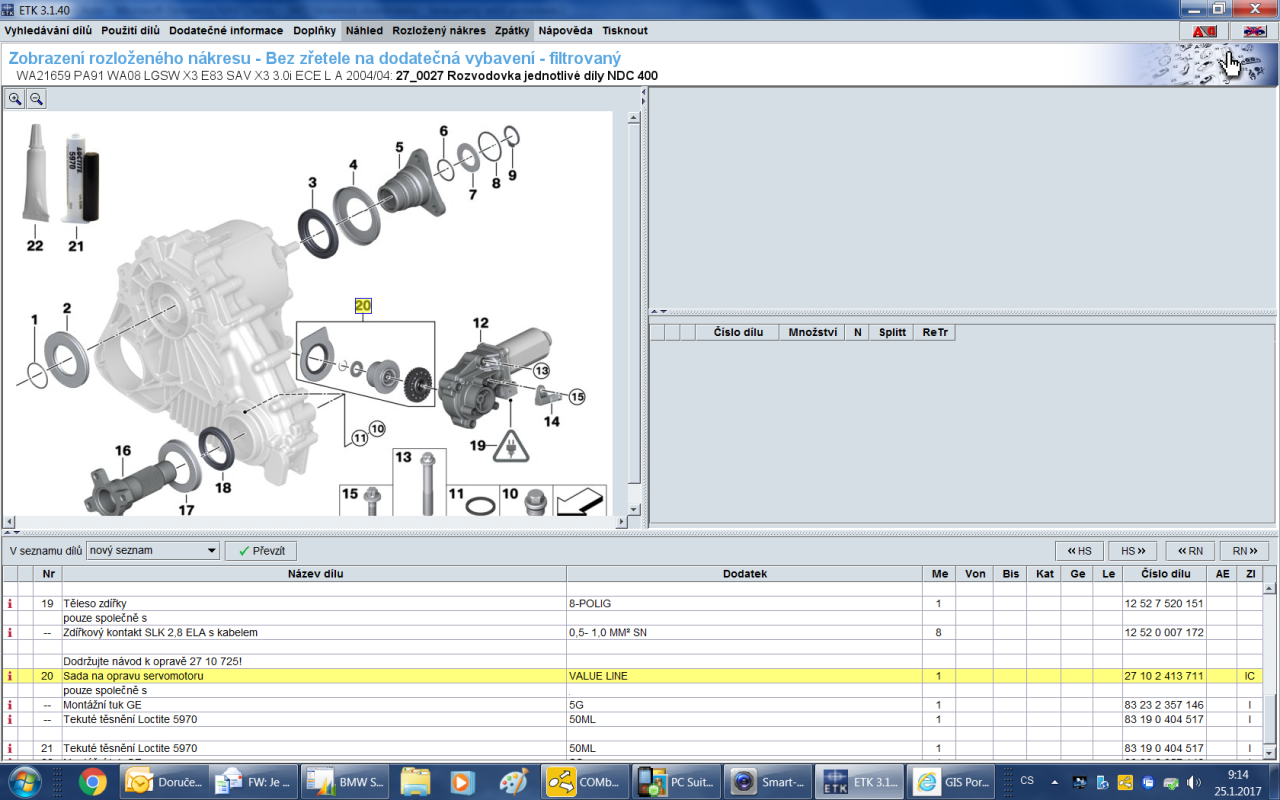Open Google Chrome from the taskbar
The height and width of the screenshot is (800, 1280).
(x=93, y=781)
